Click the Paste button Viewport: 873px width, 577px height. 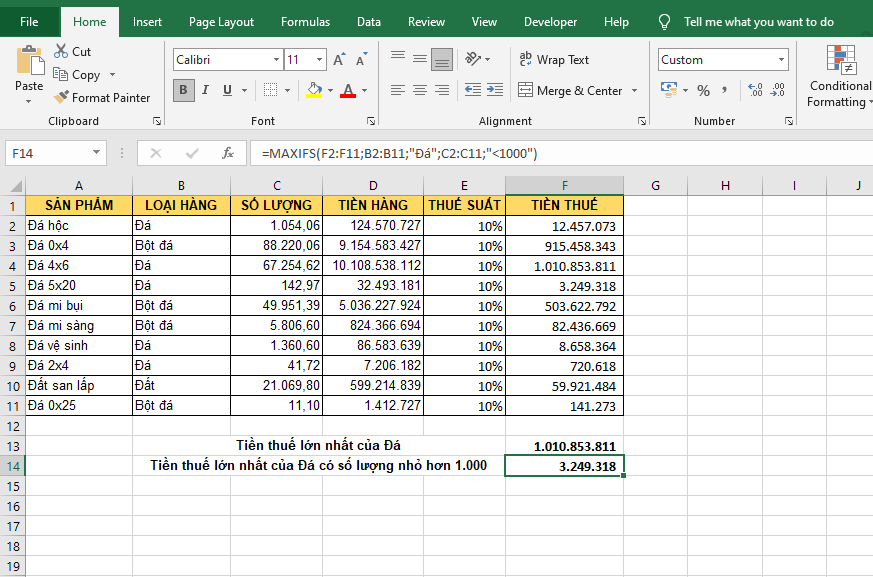[29, 70]
